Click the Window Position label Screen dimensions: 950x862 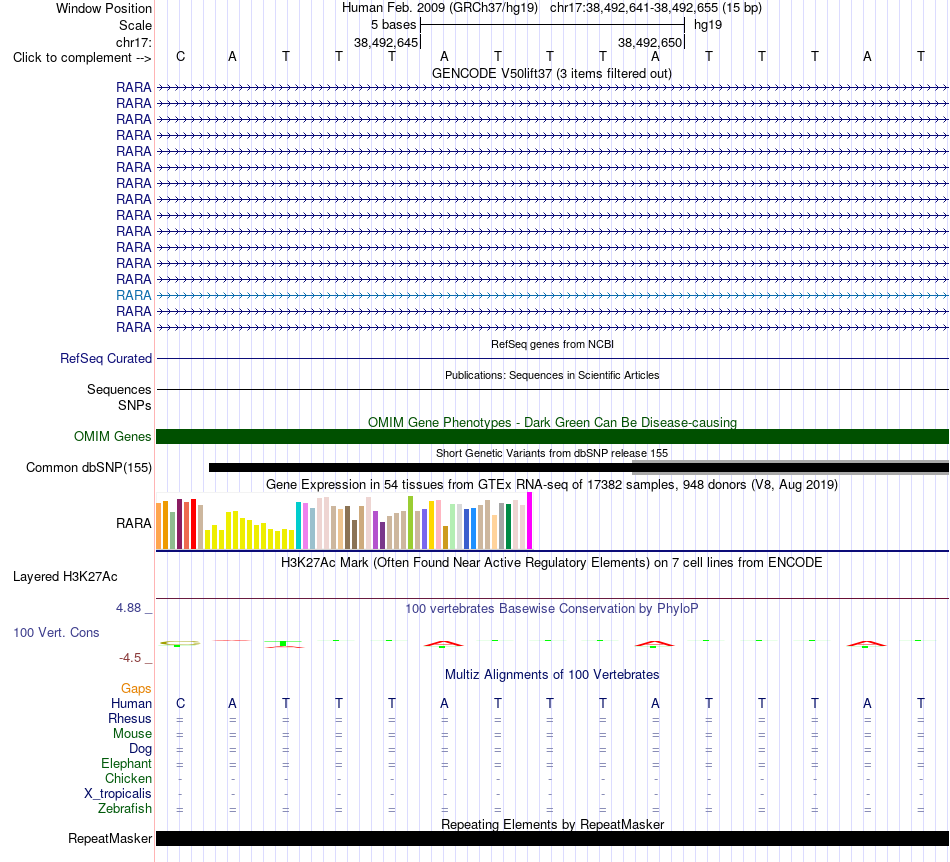(x=104, y=8)
